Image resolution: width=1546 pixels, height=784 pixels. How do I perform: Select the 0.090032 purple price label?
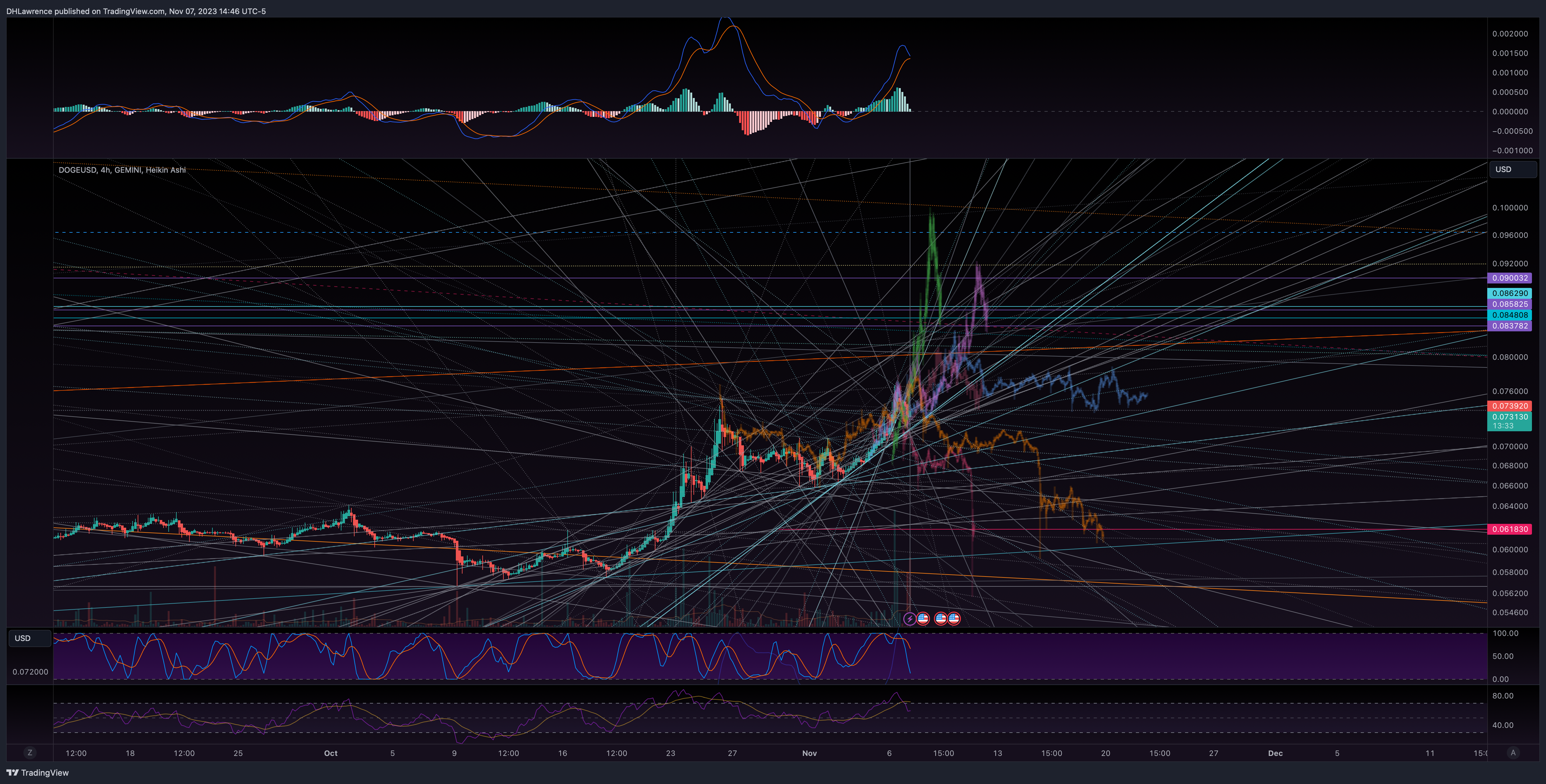(1509, 278)
